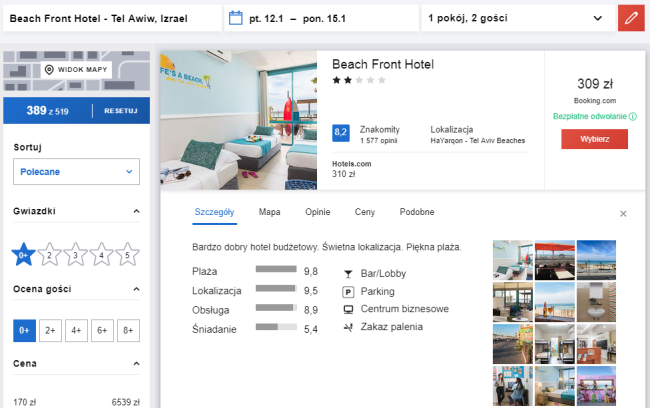Click the red Wybierz button
The width and height of the screenshot is (650, 408).
(x=594, y=139)
